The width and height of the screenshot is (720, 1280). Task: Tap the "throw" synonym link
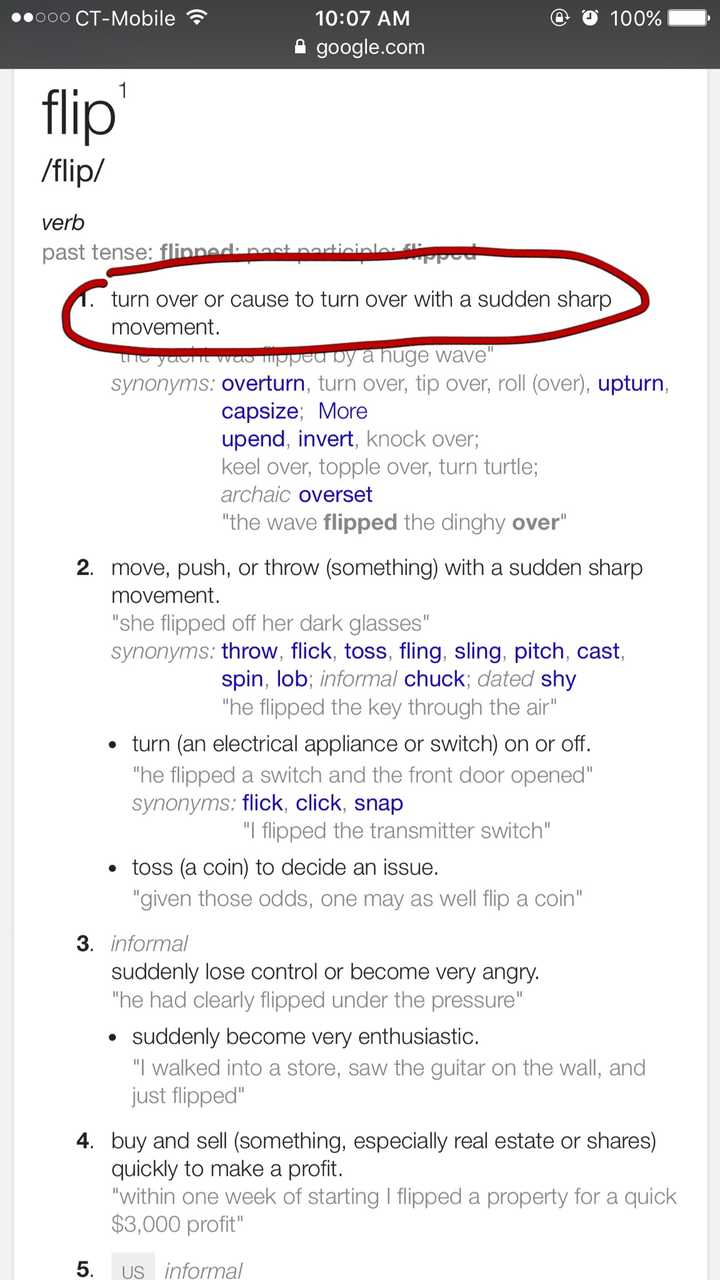(249, 651)
